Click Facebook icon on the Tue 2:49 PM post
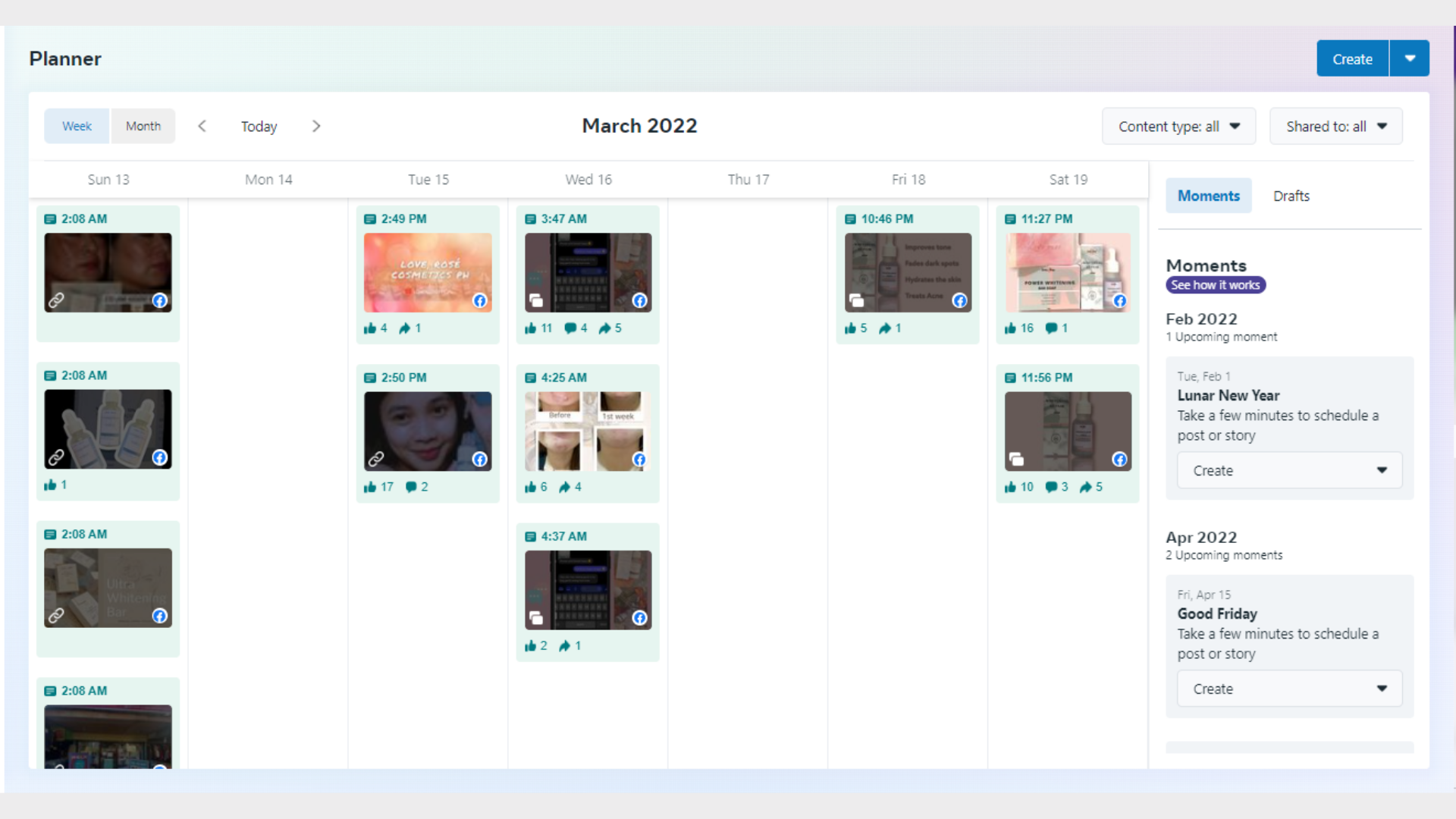The image size is (1456, 819). 480,301
